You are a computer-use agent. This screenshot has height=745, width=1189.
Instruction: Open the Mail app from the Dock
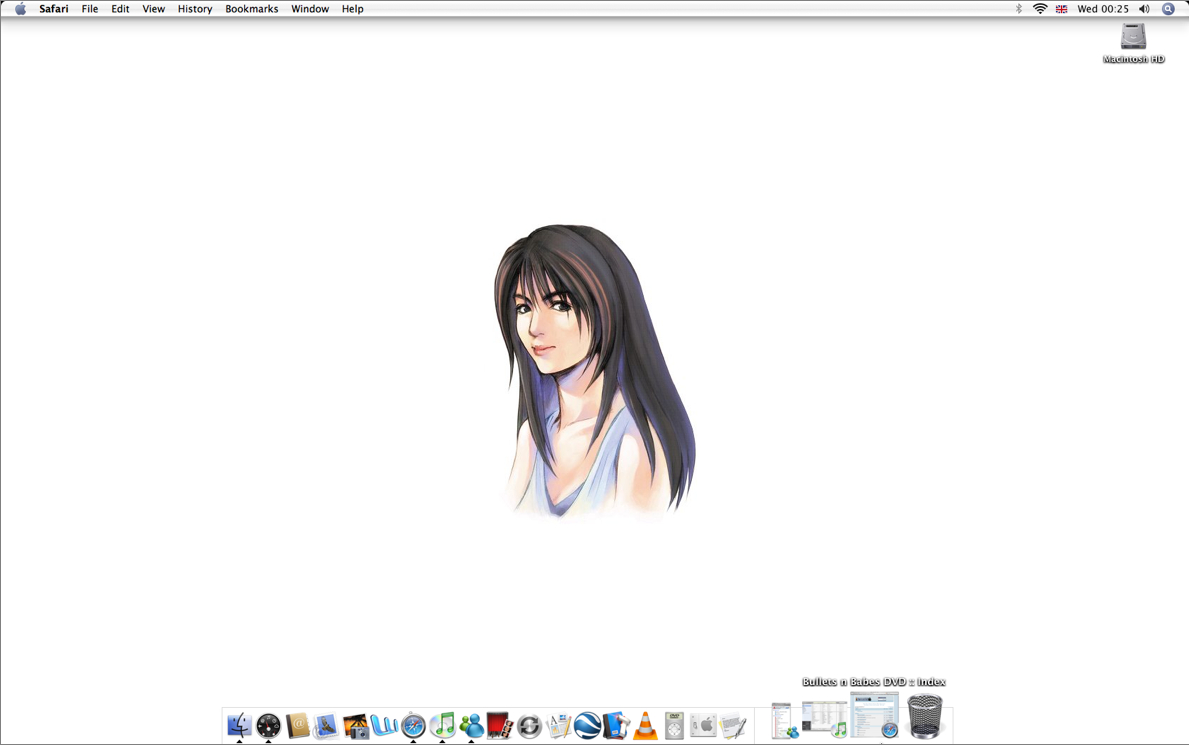pyautogui.click(x=327, y=726)
